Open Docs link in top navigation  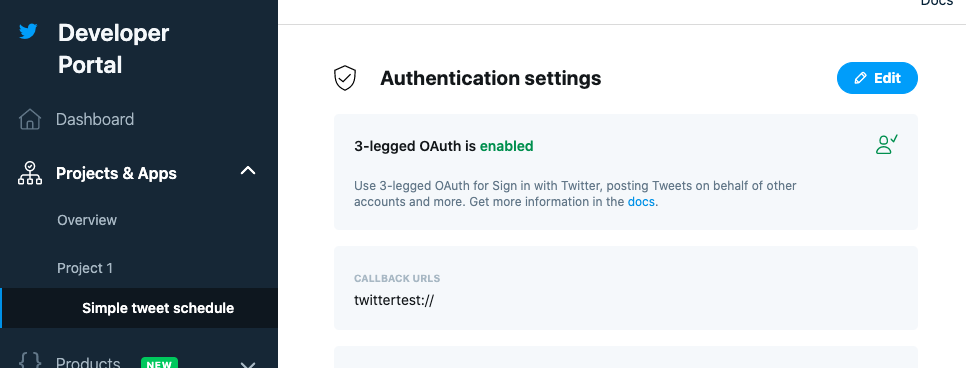[936, 2]
